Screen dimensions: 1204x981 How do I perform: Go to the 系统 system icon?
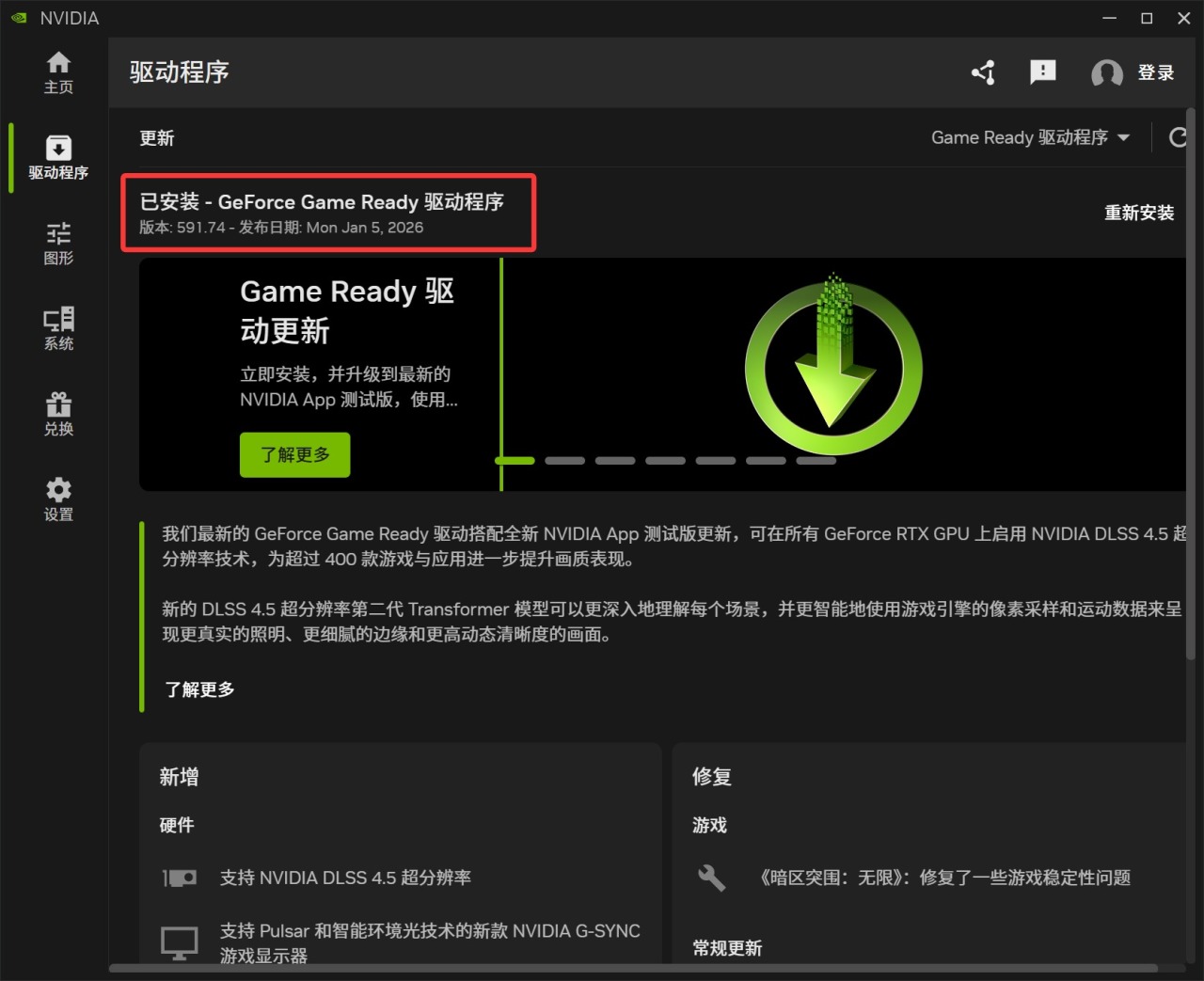point(58,329)
